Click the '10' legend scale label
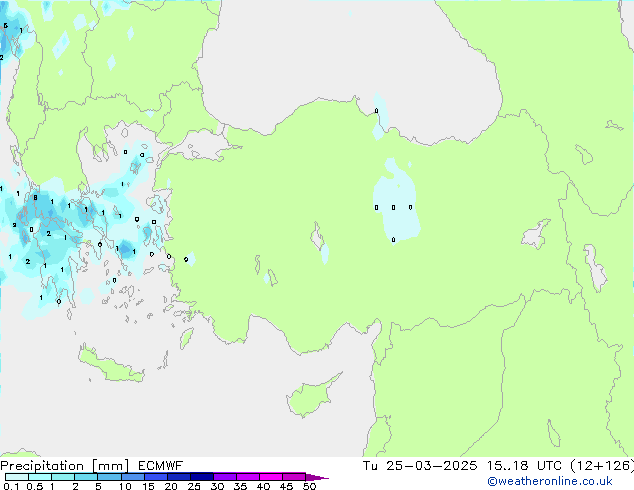 [x=125, y=486]
